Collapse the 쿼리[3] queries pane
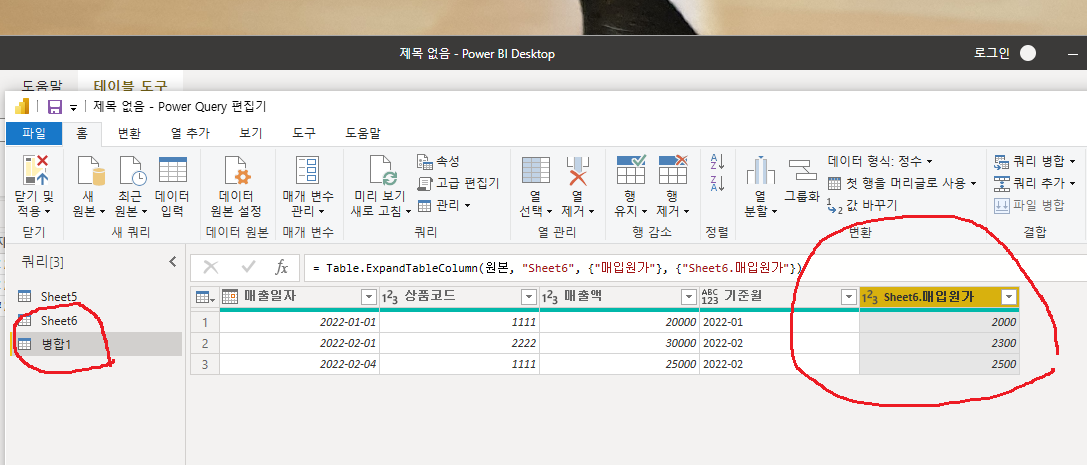The width and height of the screenshot is (1087, 465). pyautogui.click(x=173, y=261)
